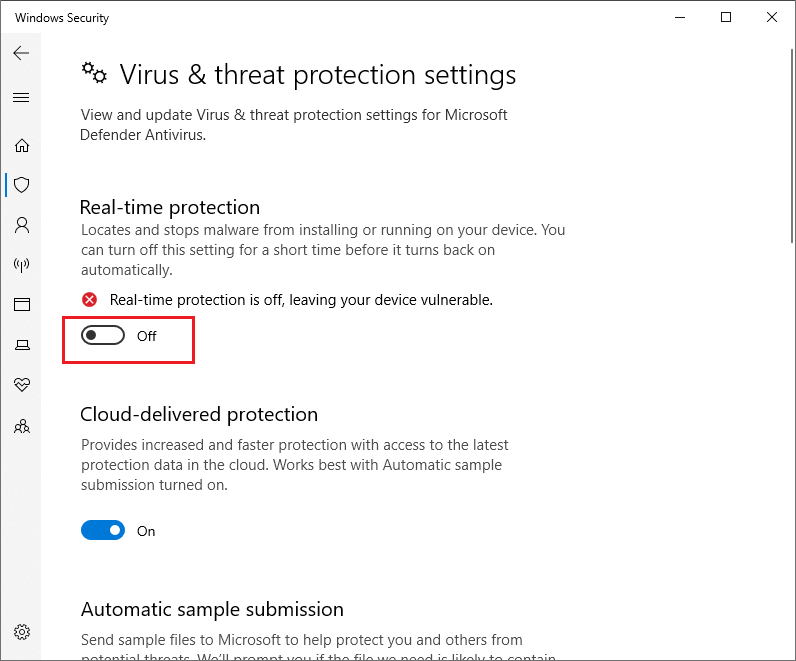Screen dimensions: 796x661
Task: Click the vertical scrollbar thumb
Action: coord(792,146)
